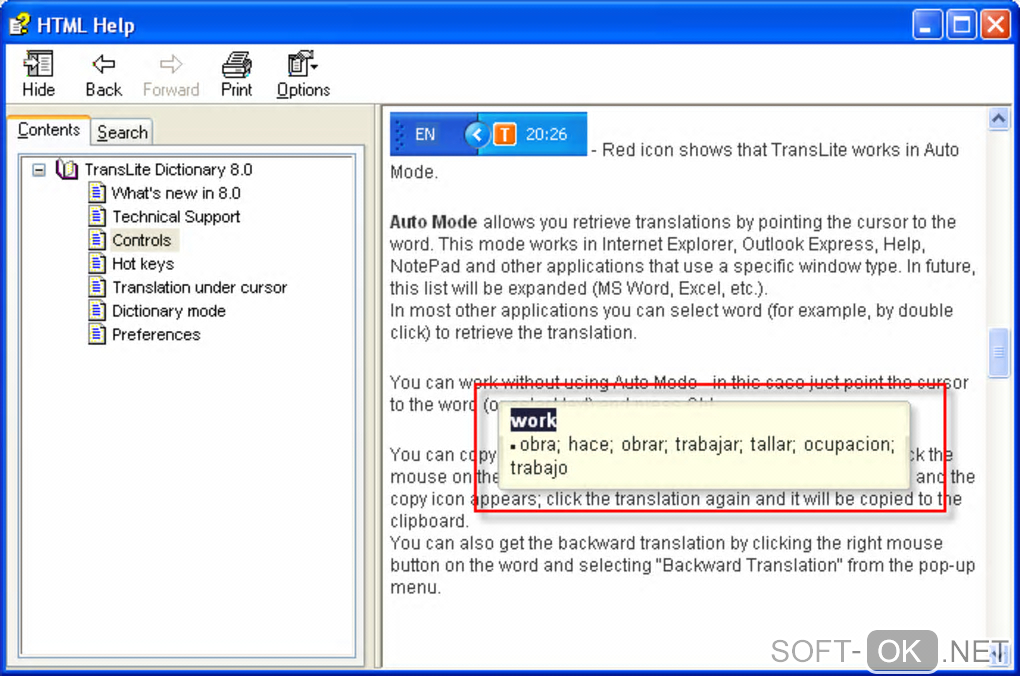Viewport: 1020px width, 676px height.
Task: Switch to the Search tab
Action: tap(122, 132)
